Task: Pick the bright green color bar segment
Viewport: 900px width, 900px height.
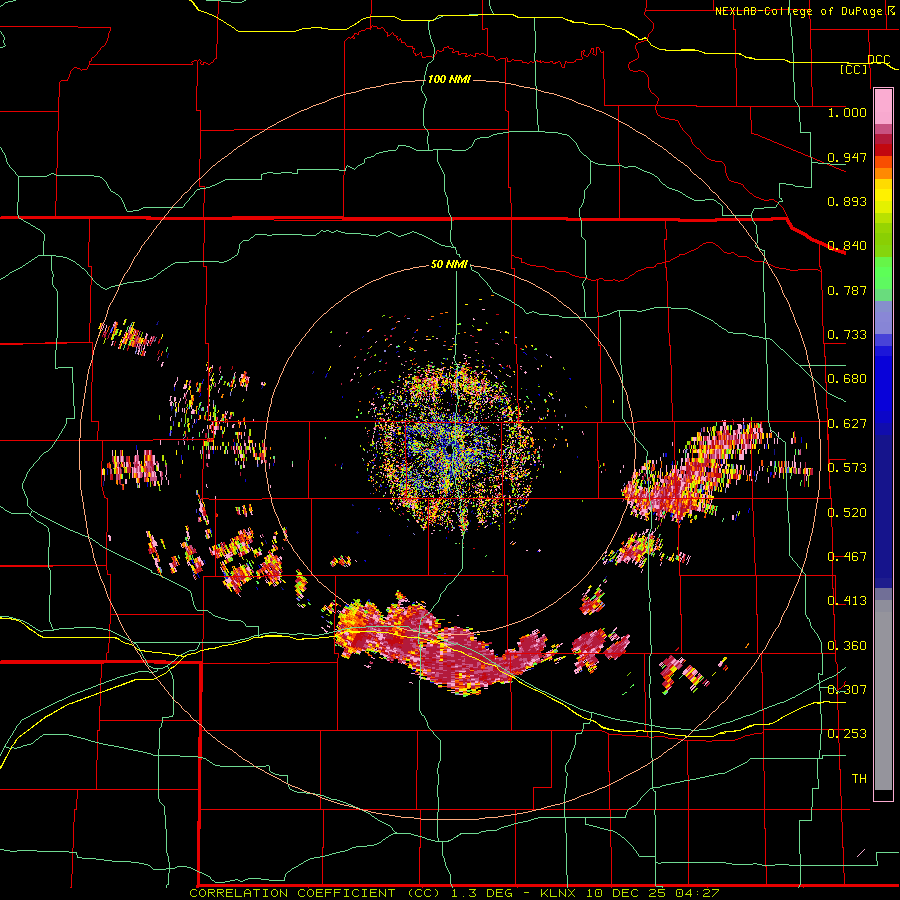Action: pyautogui.click(x=883, y=273)
